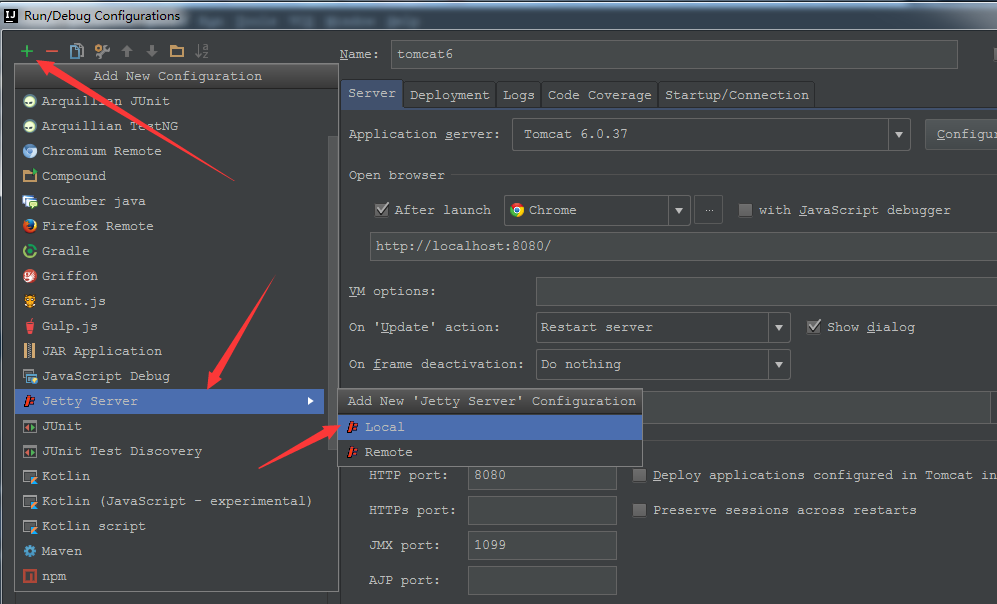Choose Chromium Remote from the list
The image size is (997, 604).
[x=170, y=151]
